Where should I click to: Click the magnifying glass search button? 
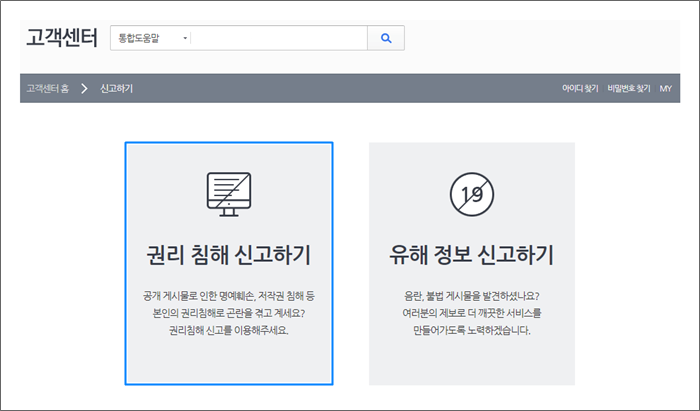385,39
